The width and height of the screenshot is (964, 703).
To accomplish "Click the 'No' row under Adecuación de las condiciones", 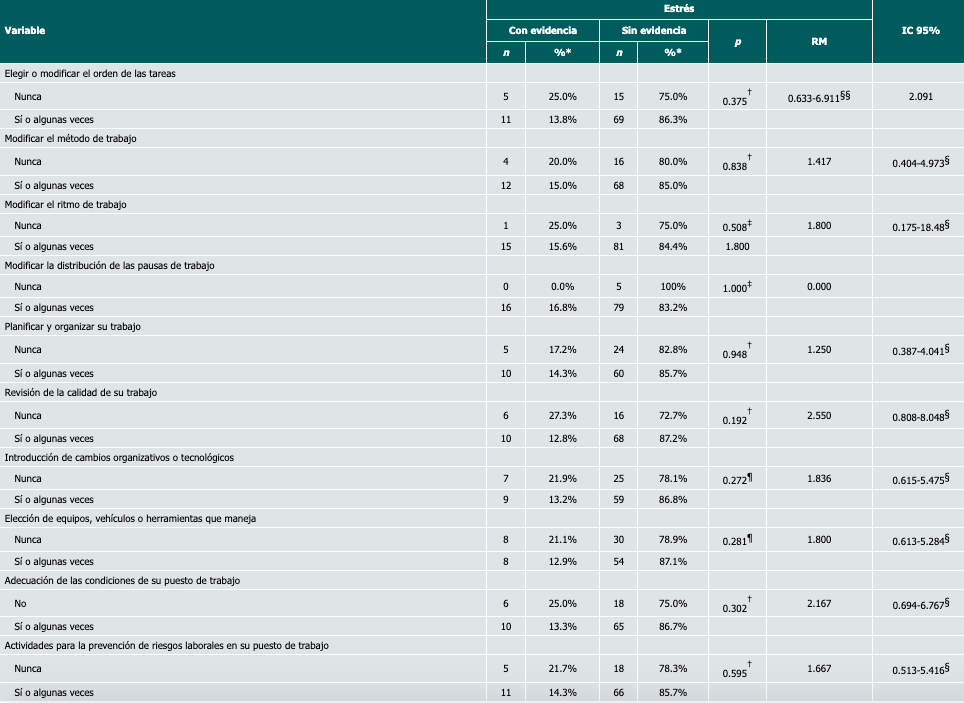I will pos(20,604).
